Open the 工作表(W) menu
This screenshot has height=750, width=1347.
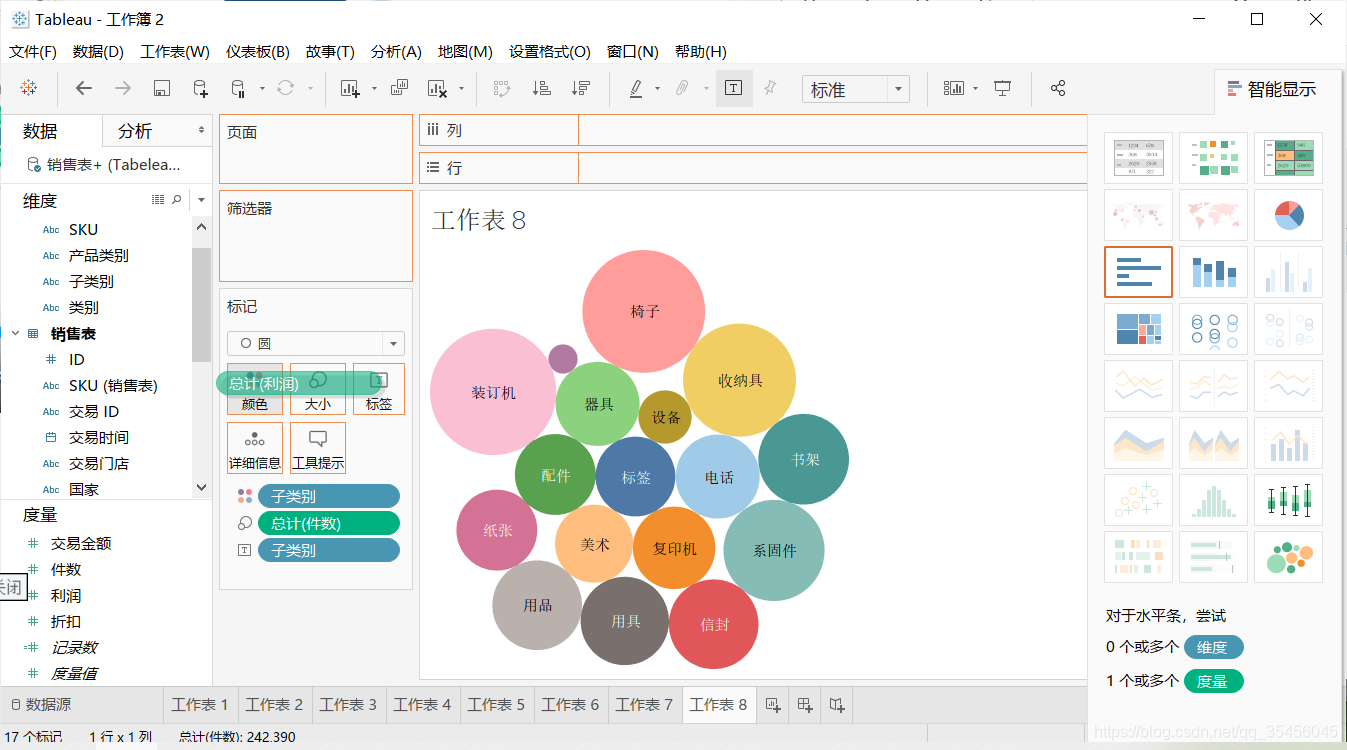pyautogui.click(x=175, y=51)
